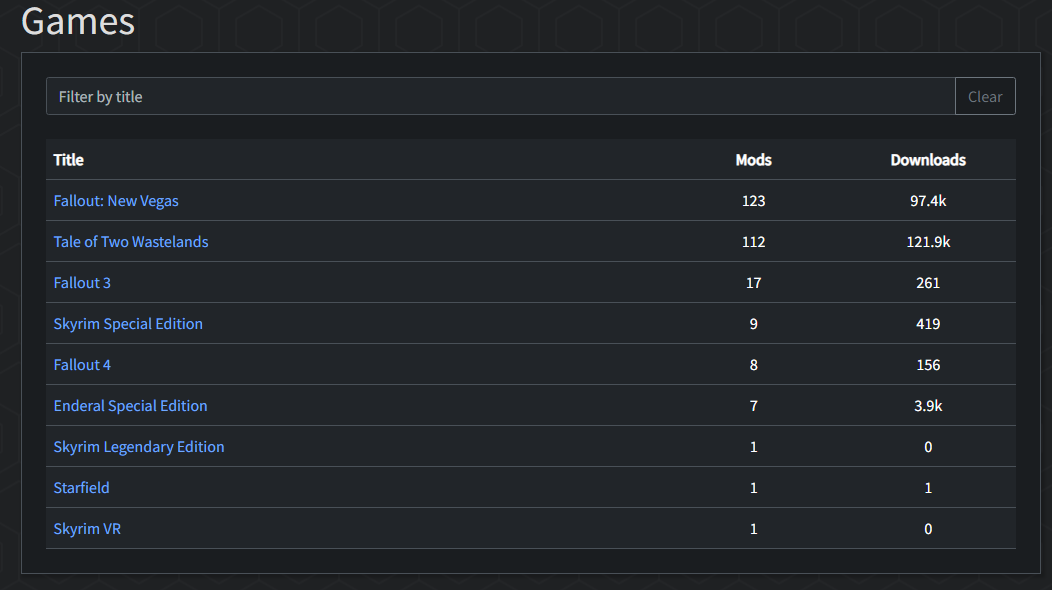
Task: Click the Filter by title input field
Action: pos(501,97)
